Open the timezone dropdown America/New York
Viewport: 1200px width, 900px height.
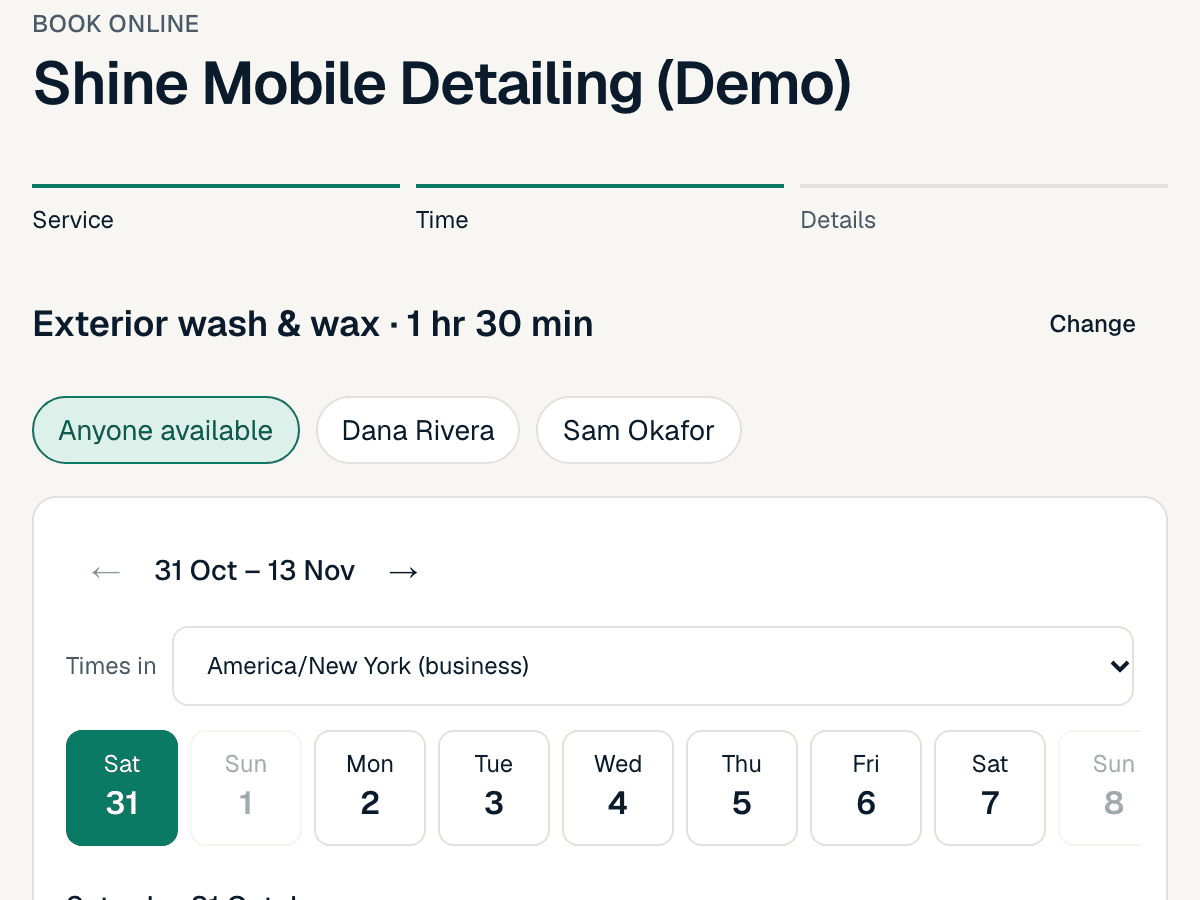click(653, 666)
